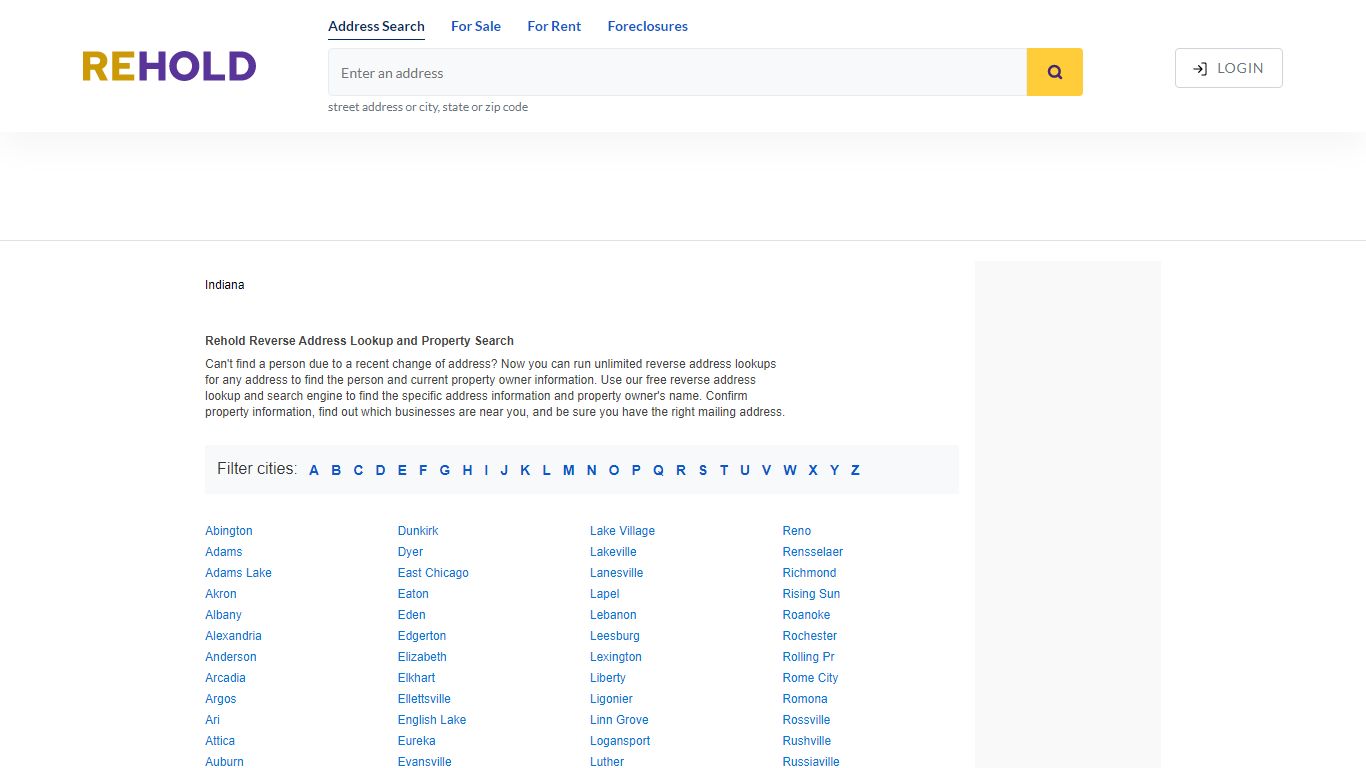Click the yellow search magnifier button
Screen dimensions: 1366x768
pos(1054,72)
